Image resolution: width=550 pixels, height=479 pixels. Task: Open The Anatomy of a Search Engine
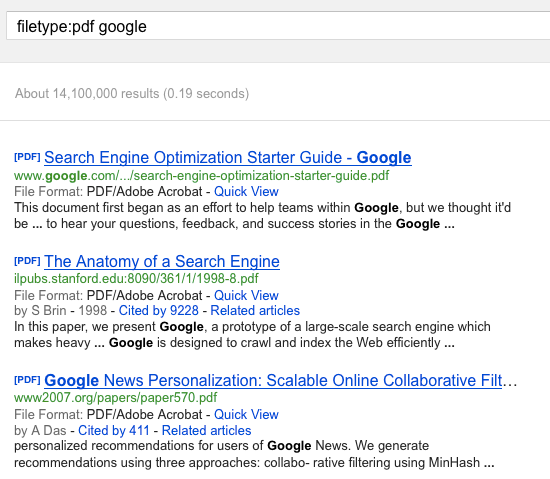162,262
